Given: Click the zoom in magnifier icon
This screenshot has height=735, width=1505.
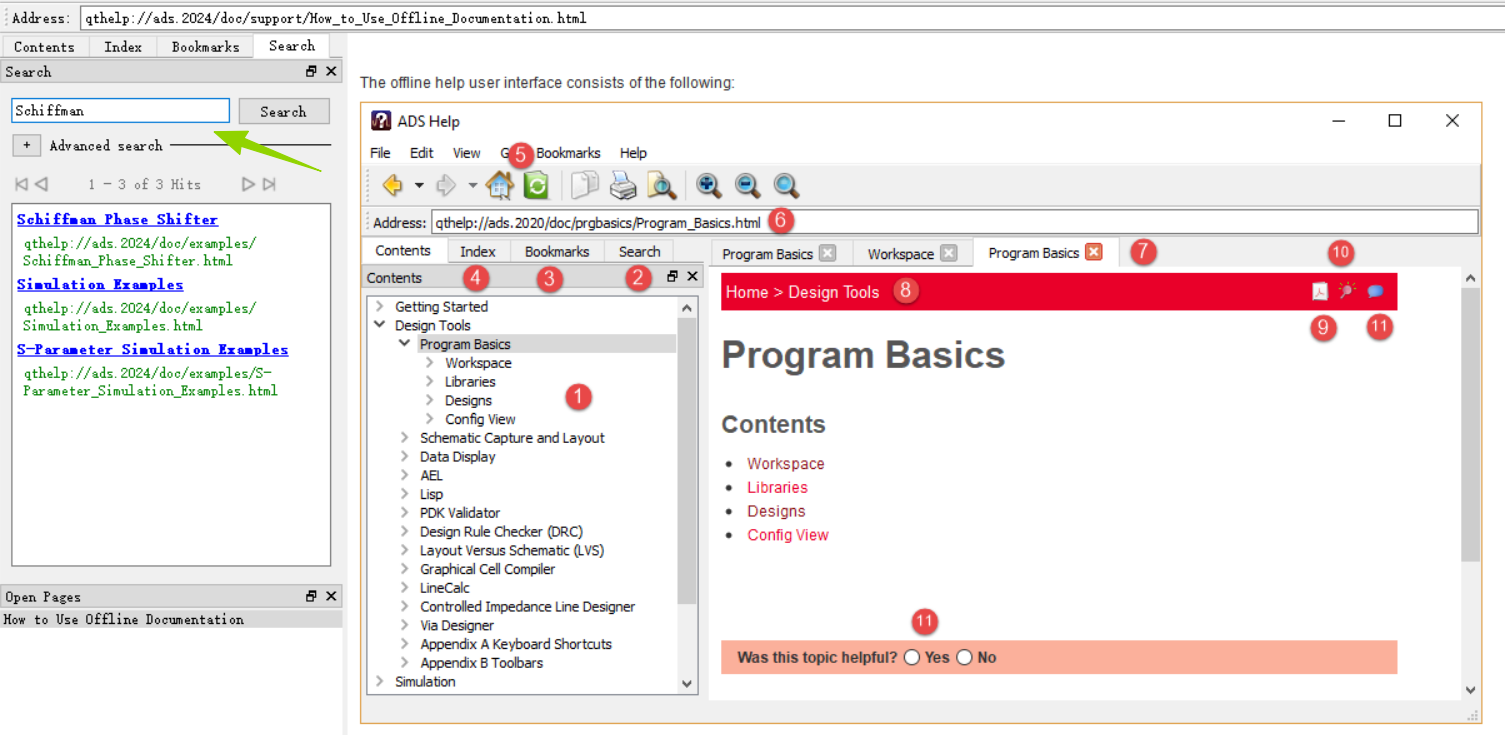Looking at the screenshot, I should click(709, 185).
